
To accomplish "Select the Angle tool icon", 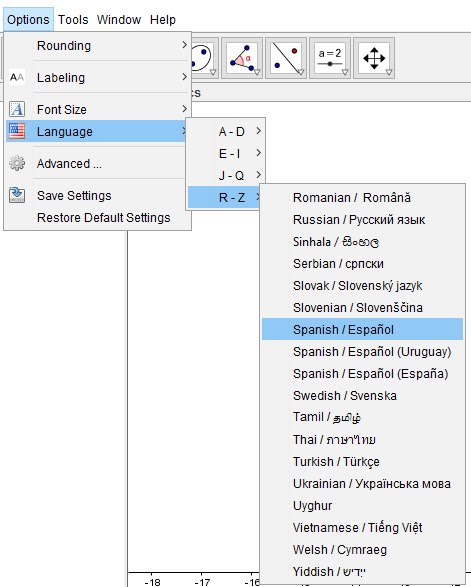I will tap(241, 58).
